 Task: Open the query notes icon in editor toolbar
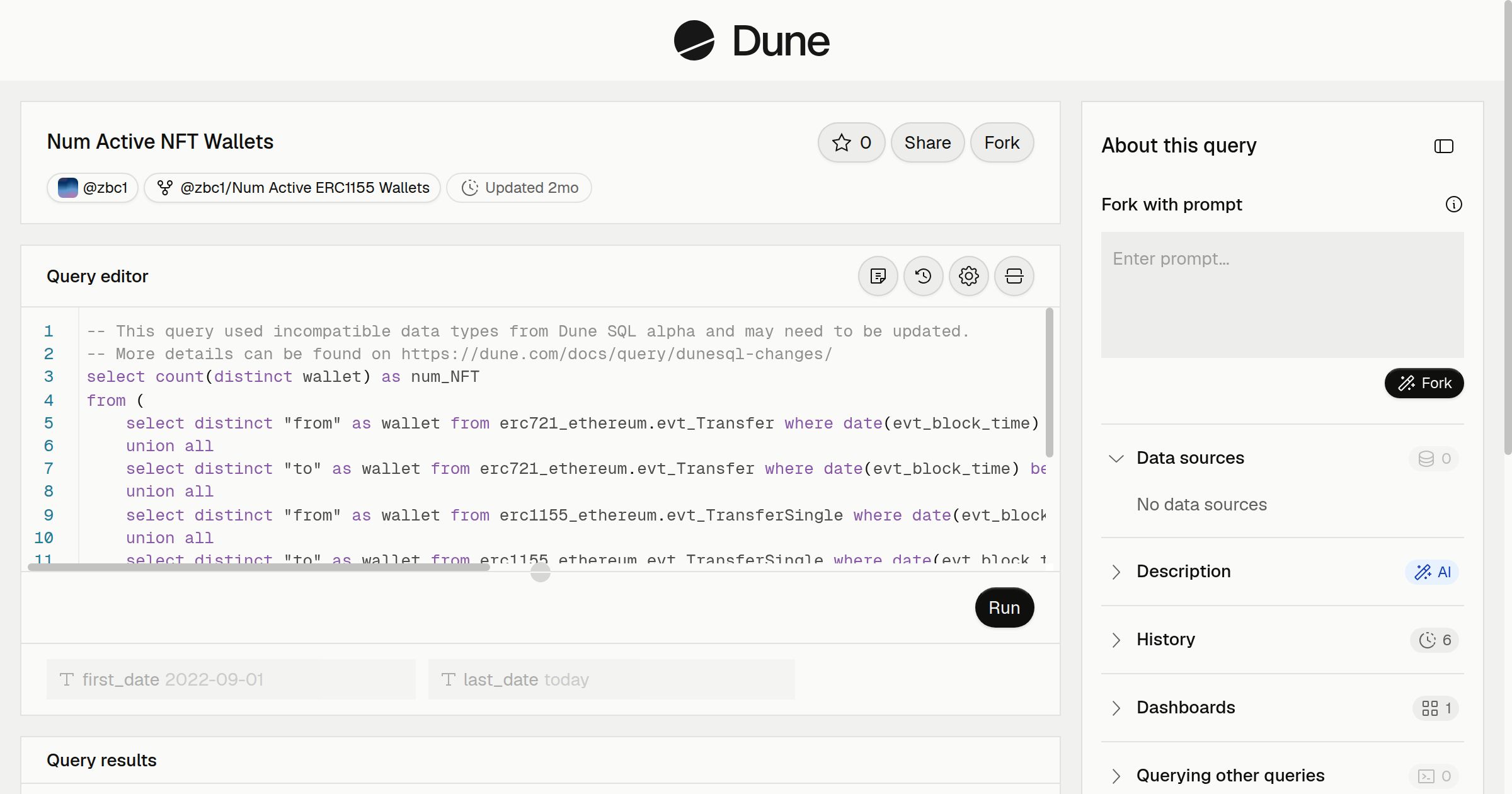tap(878, 276)
